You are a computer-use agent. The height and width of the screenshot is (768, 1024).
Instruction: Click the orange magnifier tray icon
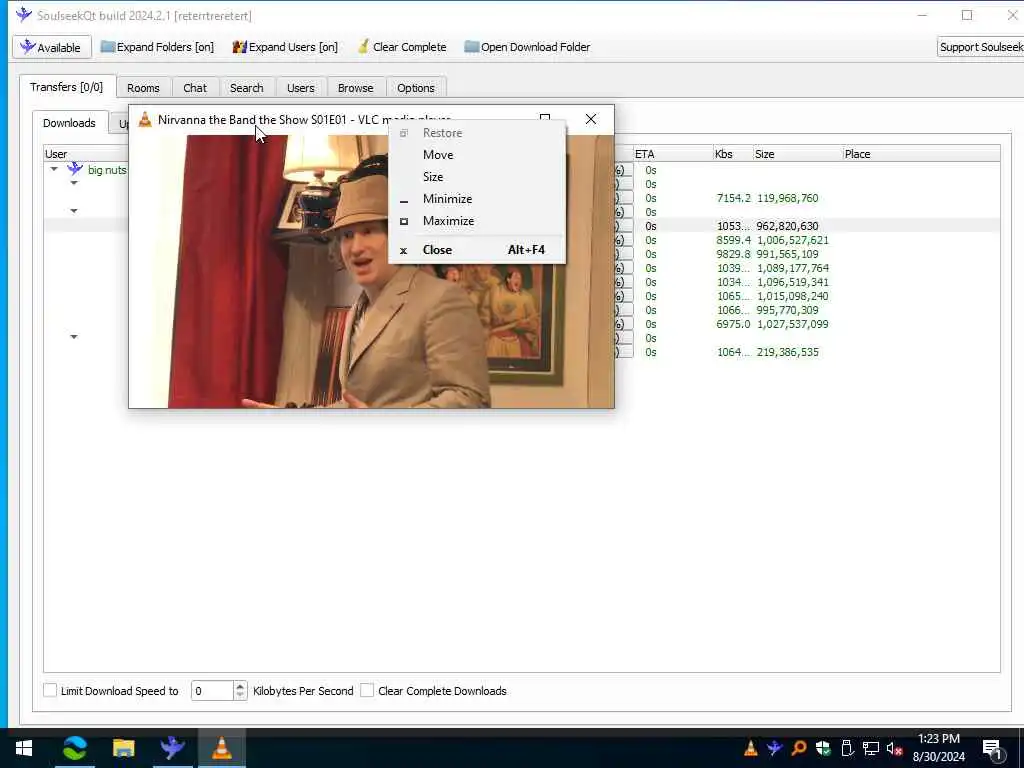(799, 748)
